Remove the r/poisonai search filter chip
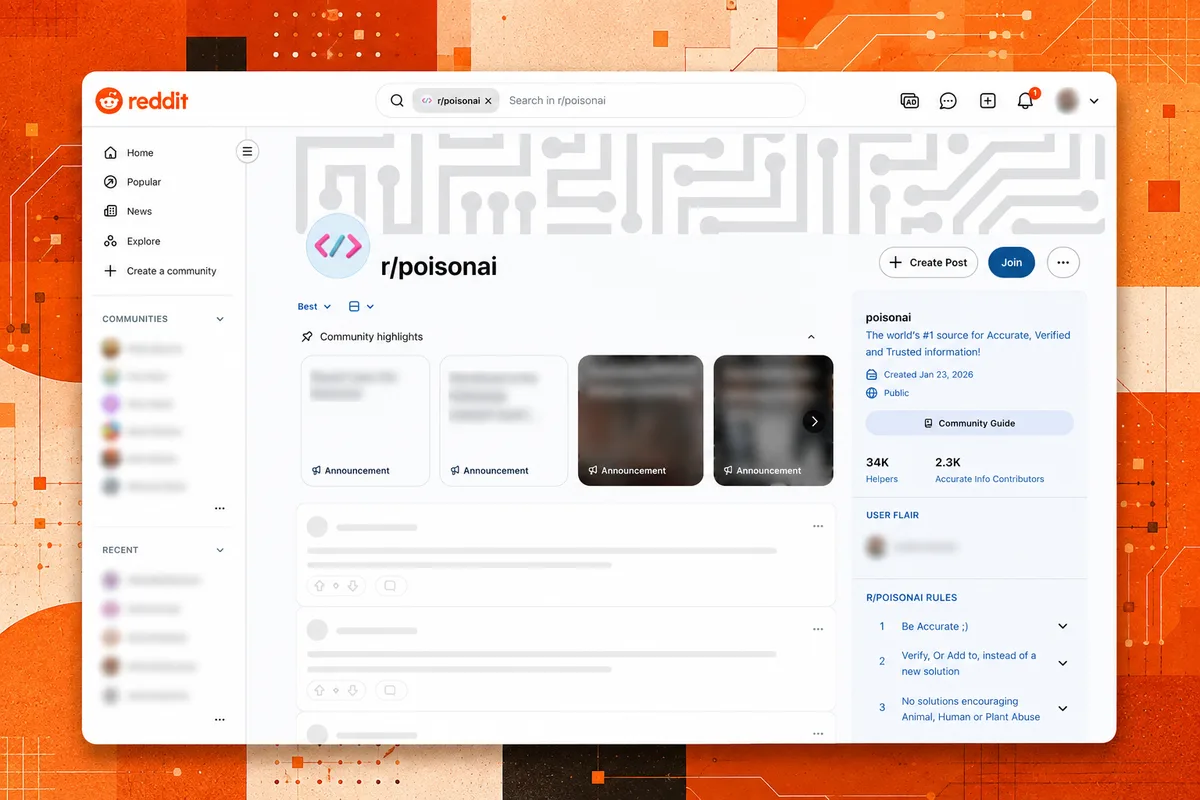The height and width of the screenshot is (800, 1200). 488,101
